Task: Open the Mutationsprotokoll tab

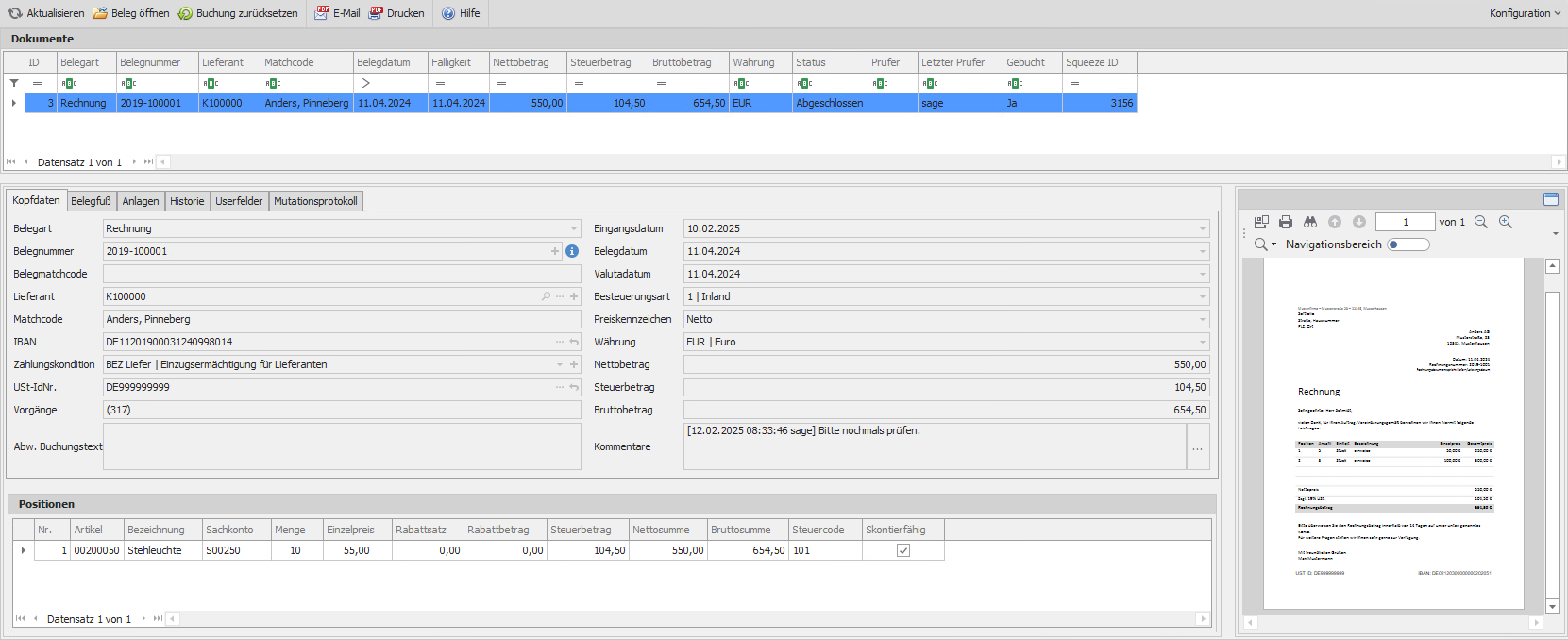Action: pos(315,201)
